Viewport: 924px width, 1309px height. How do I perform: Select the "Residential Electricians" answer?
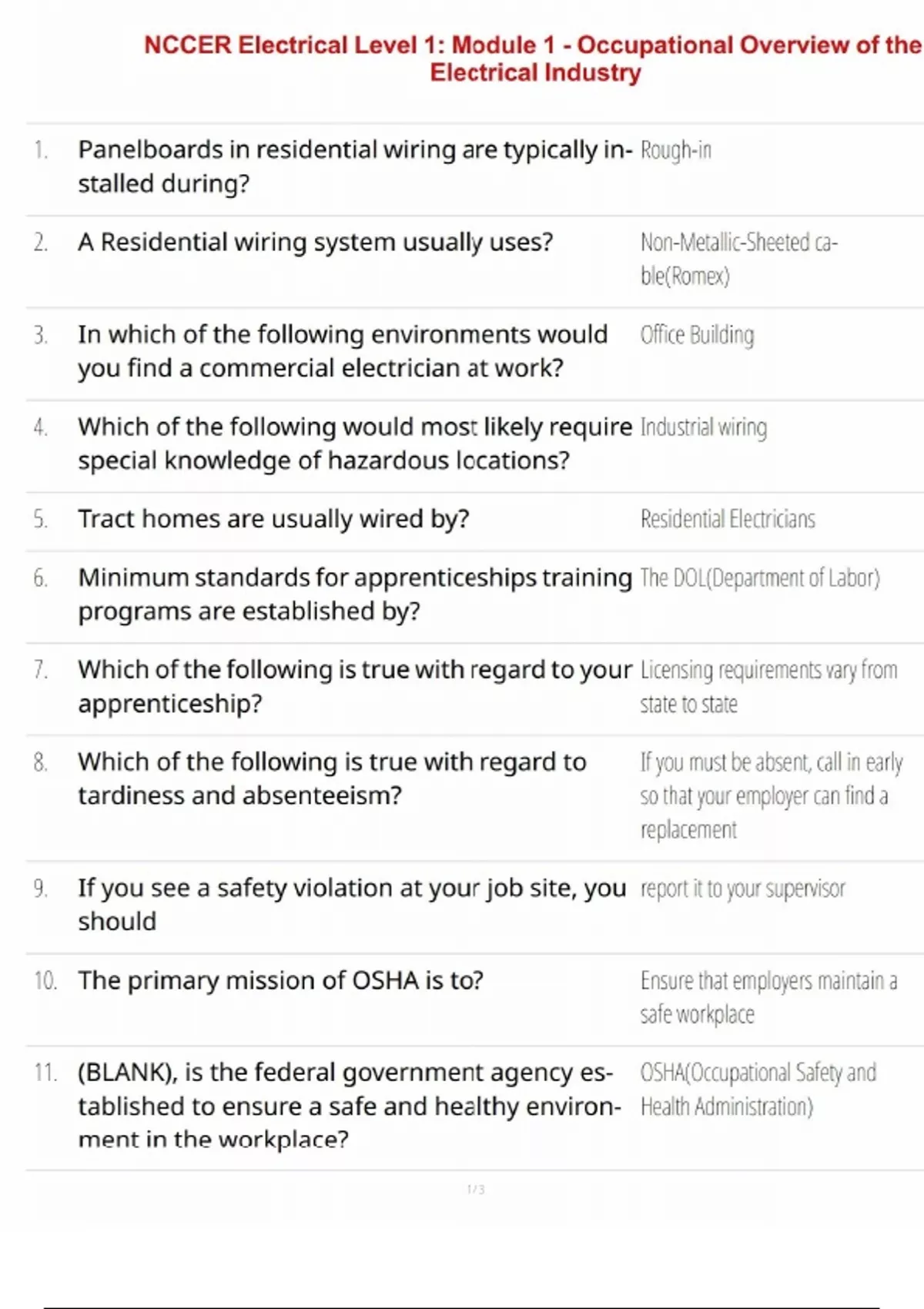tap(727, 520)
